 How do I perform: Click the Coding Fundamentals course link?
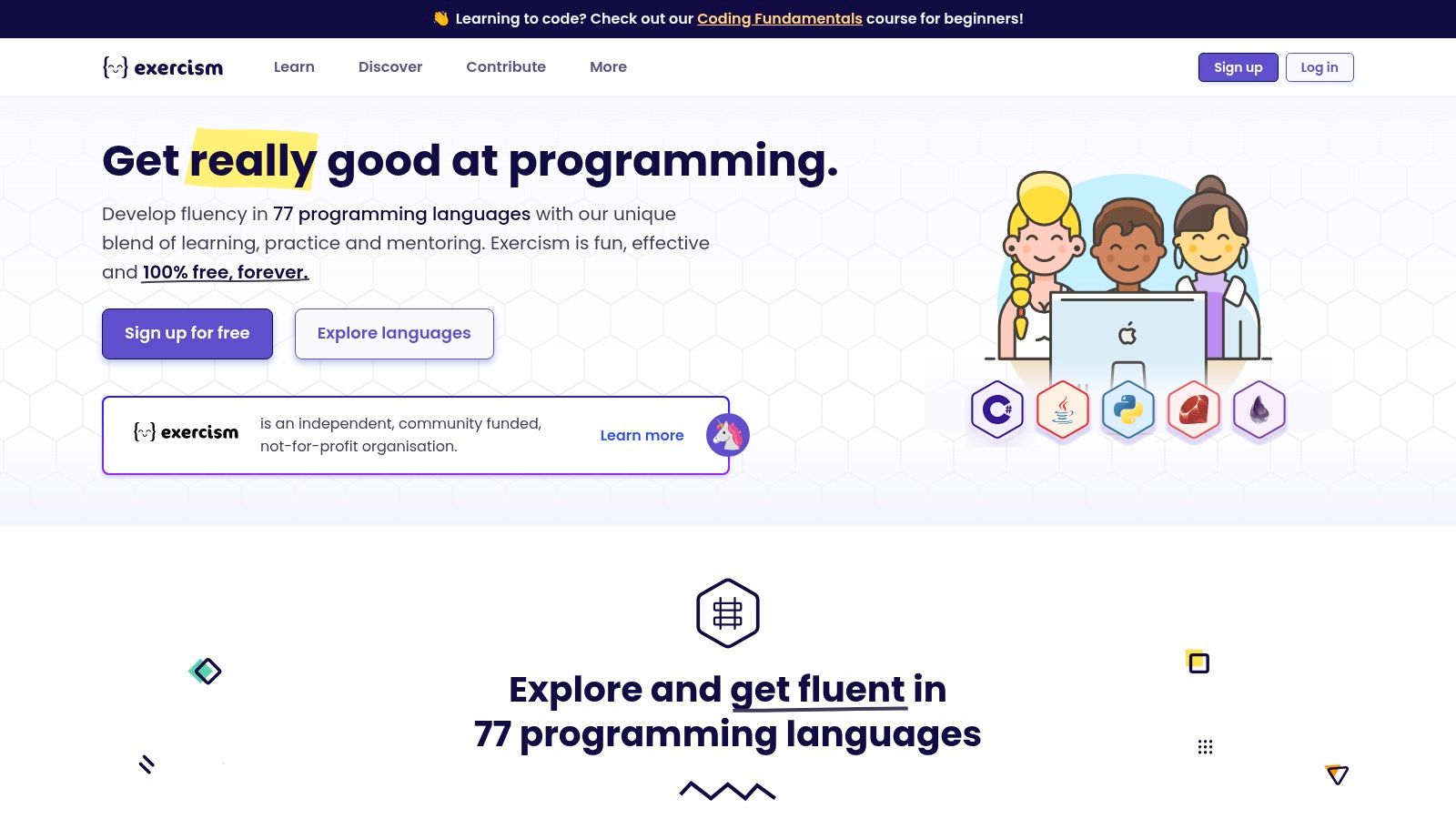click(779, 18)
